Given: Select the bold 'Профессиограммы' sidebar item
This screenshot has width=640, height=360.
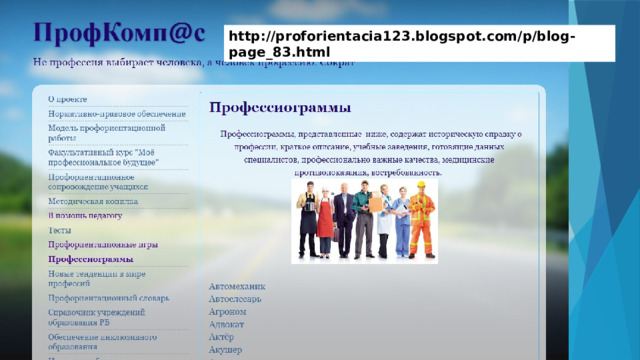Looking at the screenshot, I should click(91, 259).
